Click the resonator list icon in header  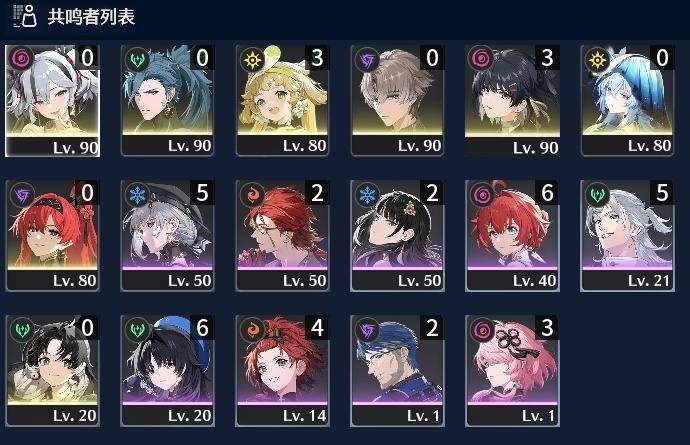(25, 16)
